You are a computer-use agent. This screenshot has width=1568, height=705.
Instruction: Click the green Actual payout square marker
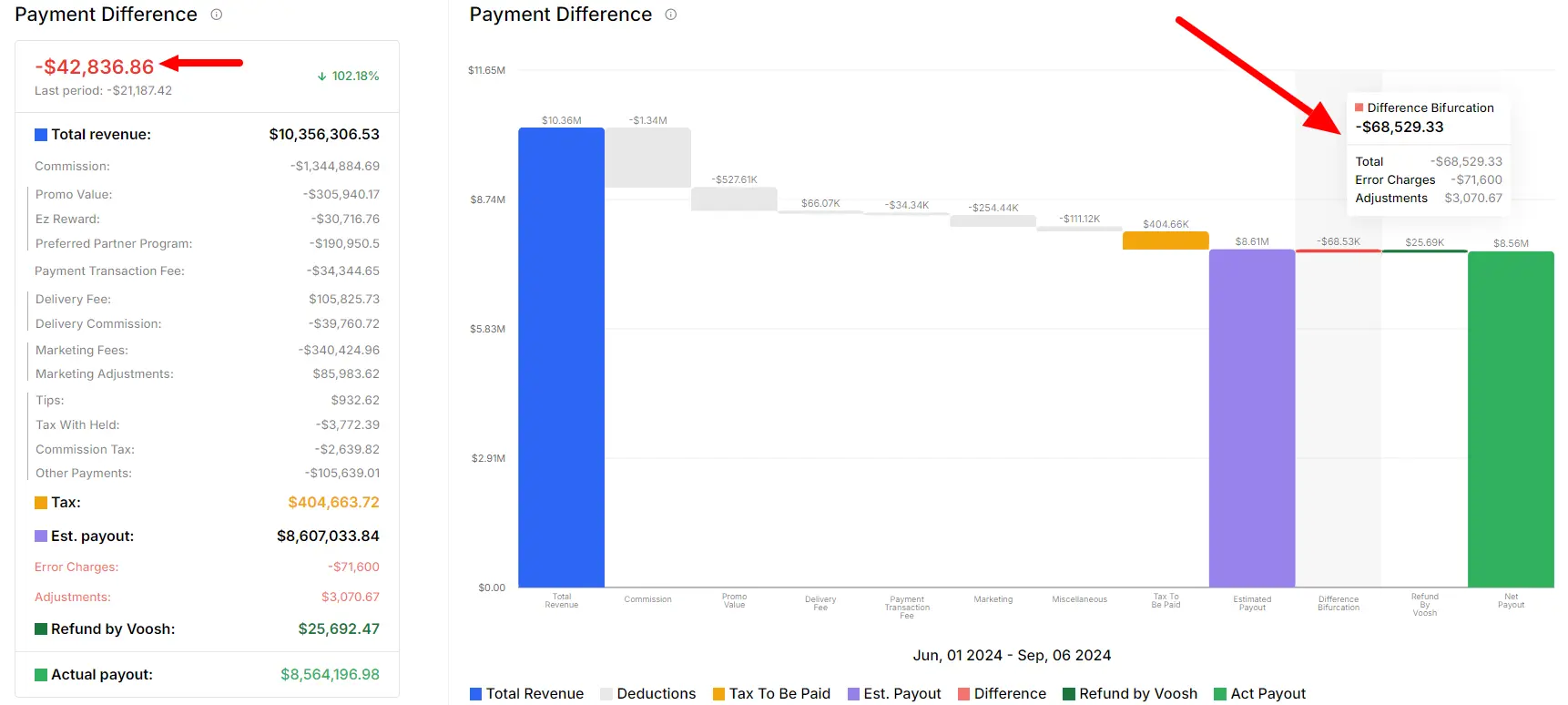[x=41, y=675]
